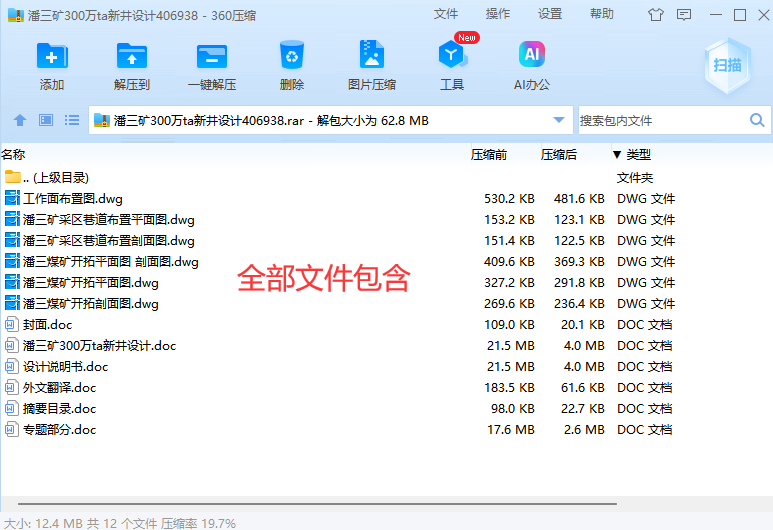Click the 一键解压 one-click extract icon
This screenshot has height=530, width=773.
click(212, 56)
